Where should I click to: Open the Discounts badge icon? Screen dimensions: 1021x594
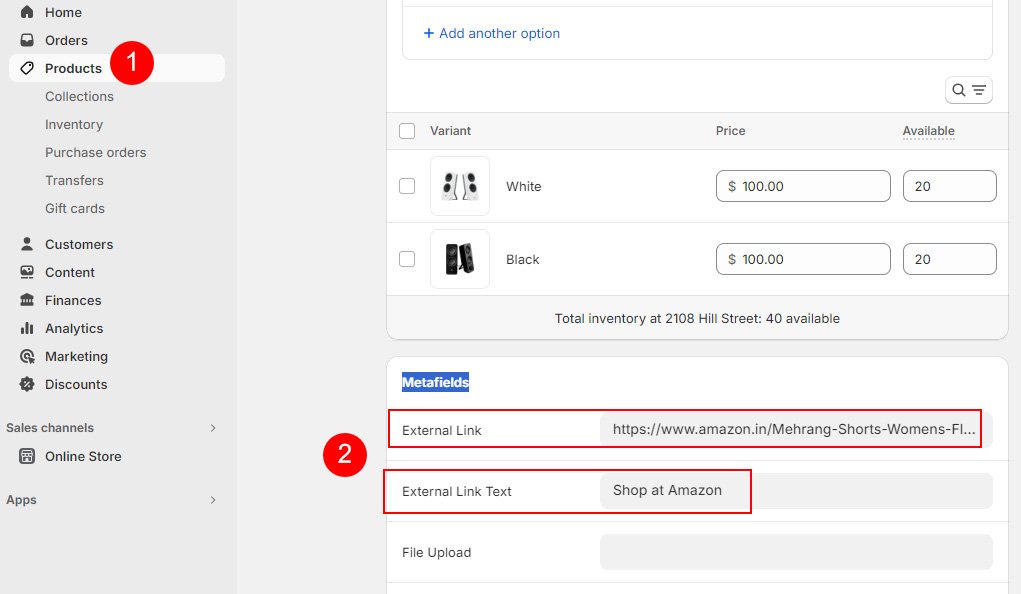tap(27, 384)
